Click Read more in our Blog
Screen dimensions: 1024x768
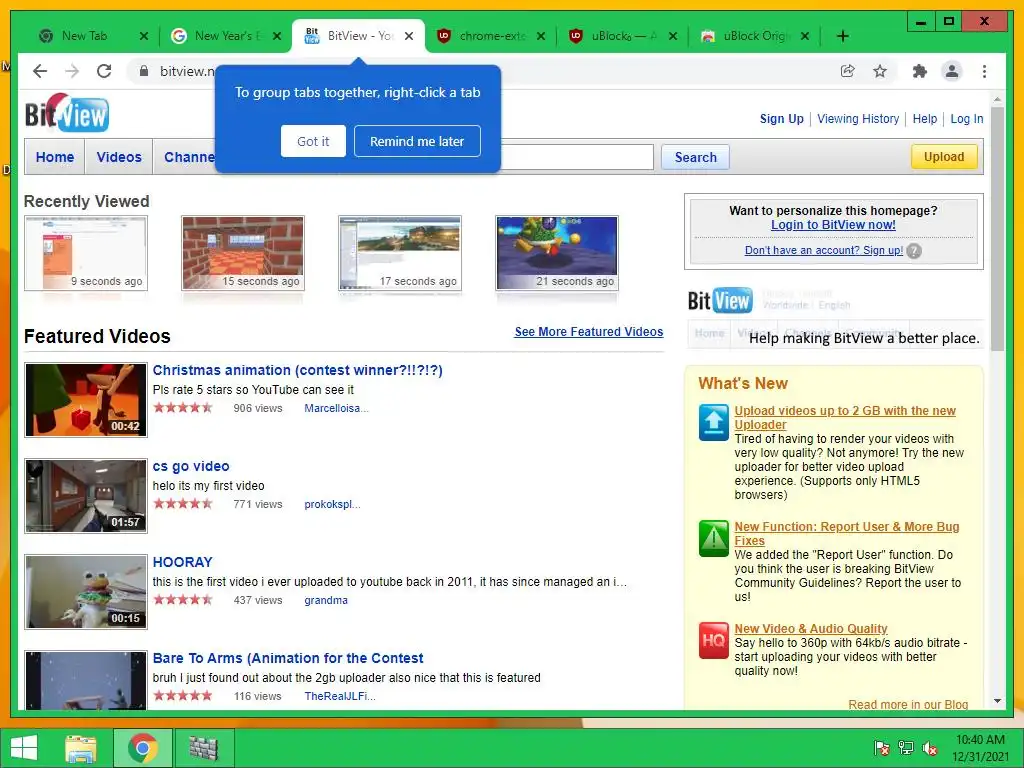click(x=908, y=704)
